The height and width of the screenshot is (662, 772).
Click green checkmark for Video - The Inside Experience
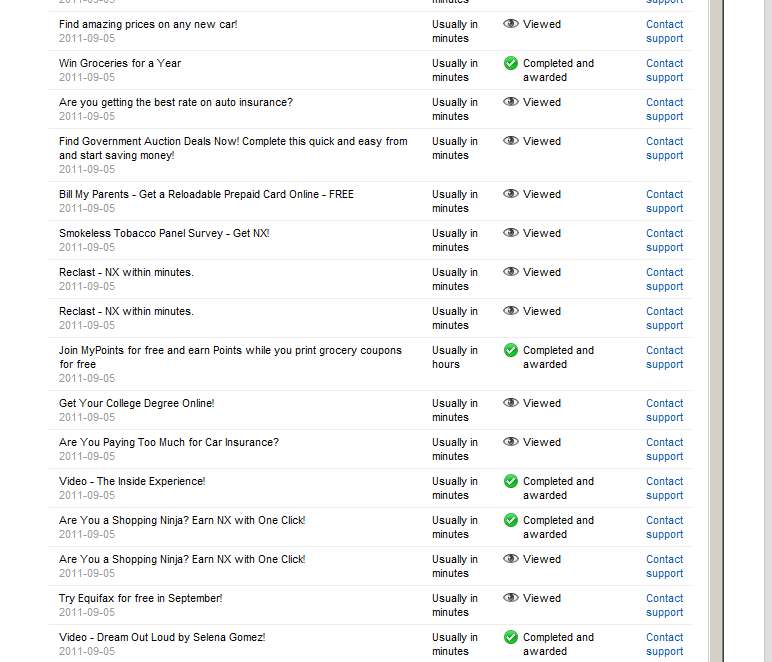[511, 481]
